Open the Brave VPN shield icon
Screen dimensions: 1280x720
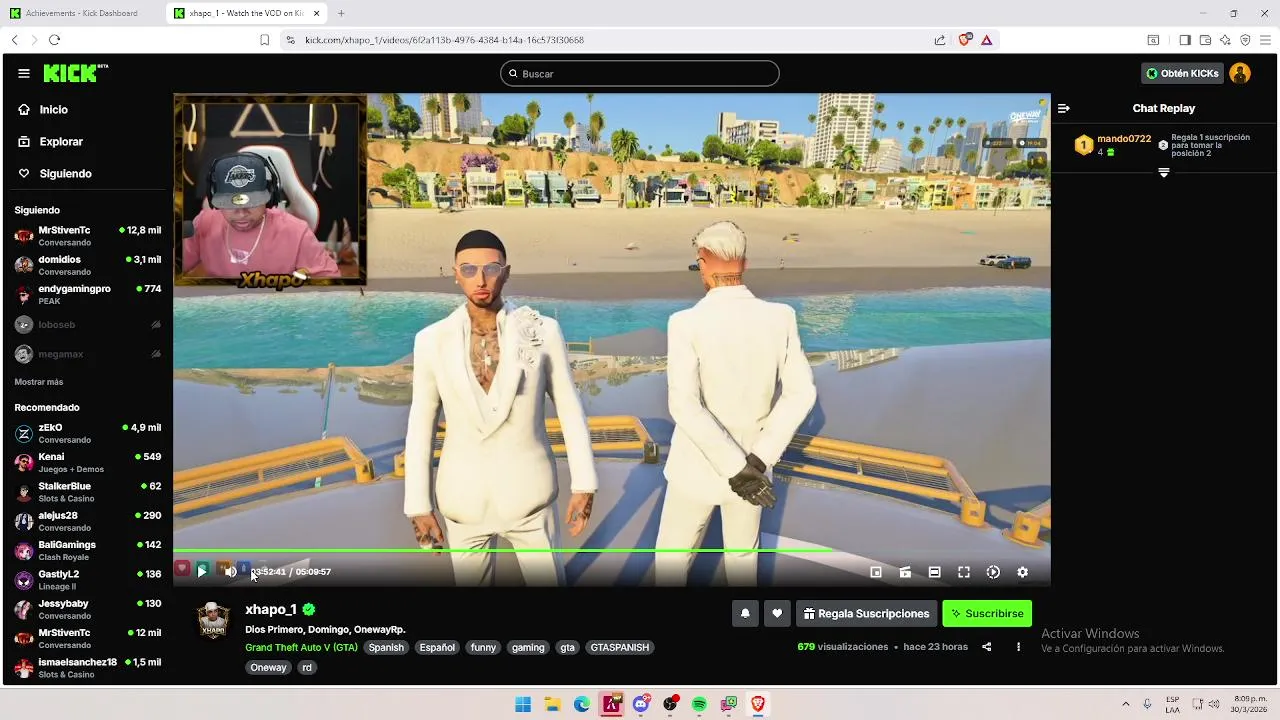coord(1245,40)
